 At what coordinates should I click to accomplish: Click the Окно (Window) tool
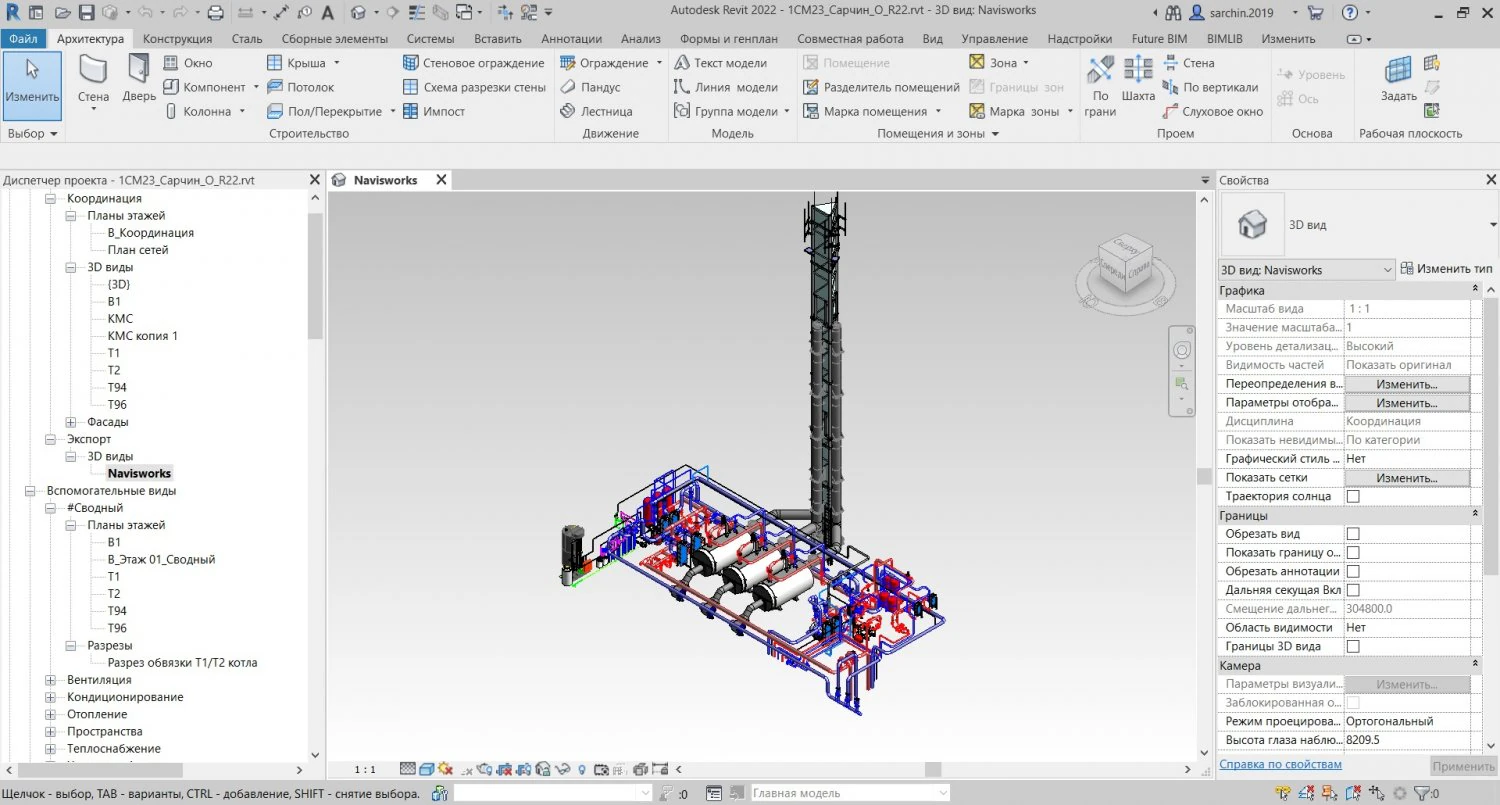point(188,62)
